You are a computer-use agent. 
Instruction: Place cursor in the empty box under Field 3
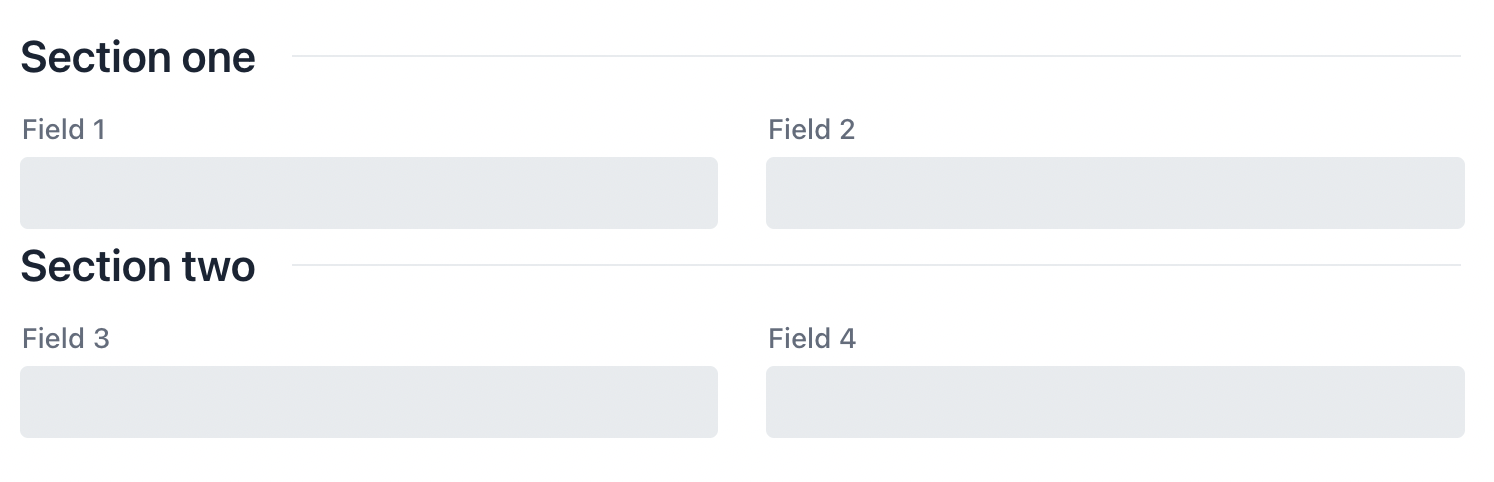coord(369,402)
